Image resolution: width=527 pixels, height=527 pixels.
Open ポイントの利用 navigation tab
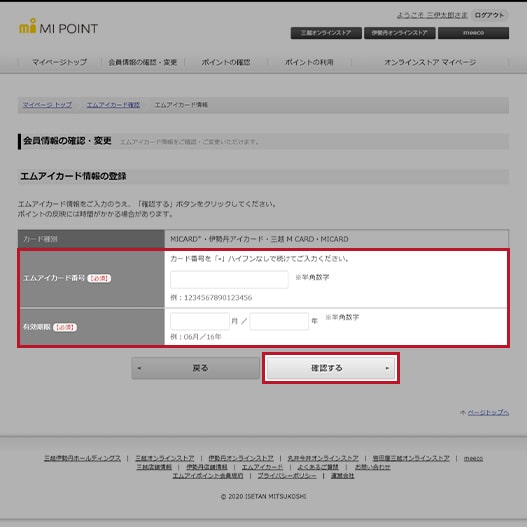coord(309,62)
